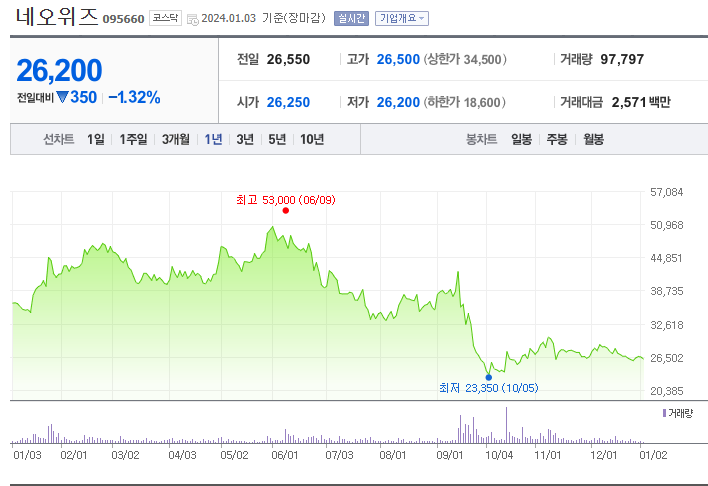The image size is (708, 486).
Task: Click the y-axis label 57,084
Action: click(666, 192)
